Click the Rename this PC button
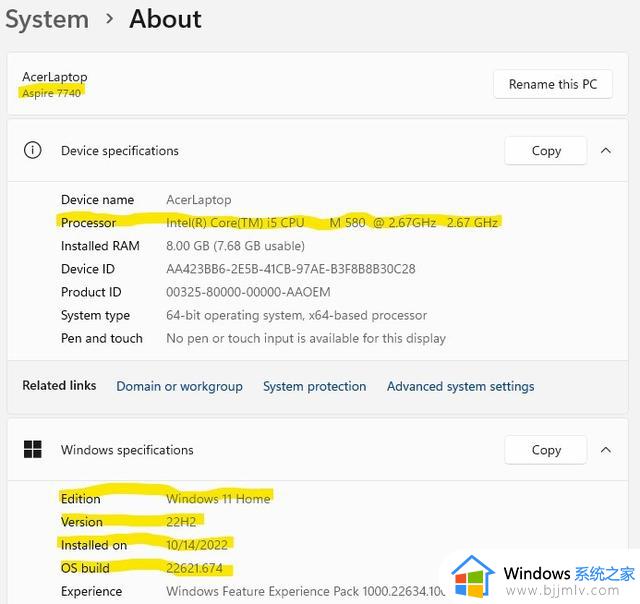 pyautogui.click(x=553, y=84)
